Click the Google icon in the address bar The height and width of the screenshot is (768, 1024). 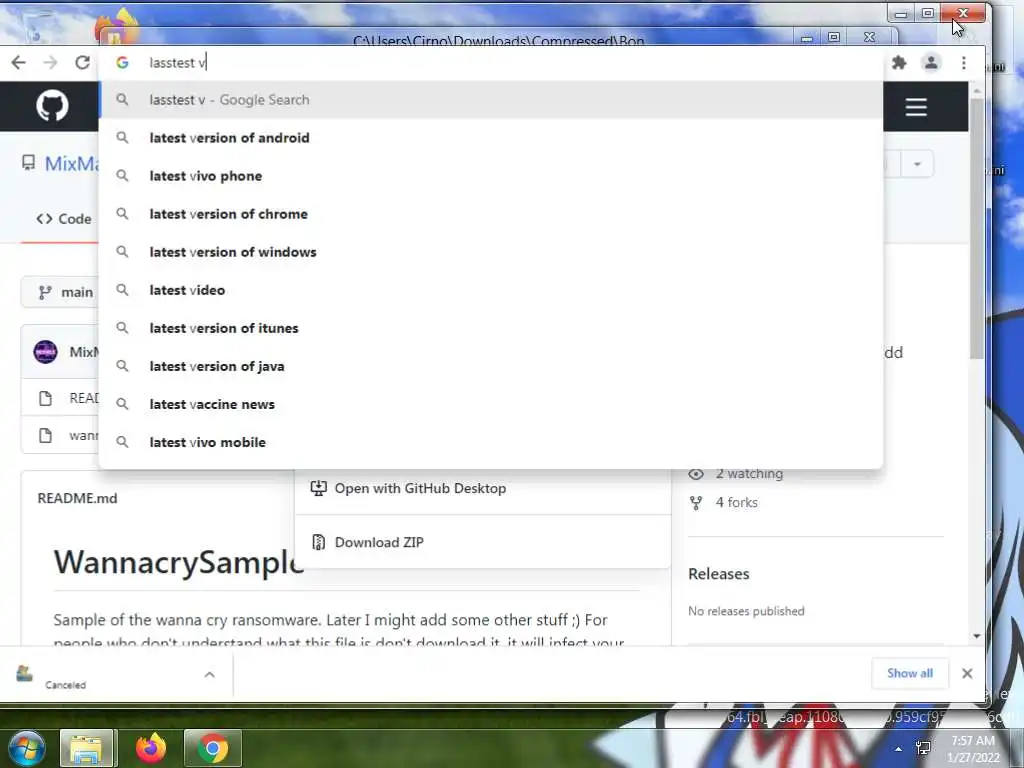[x=122, y=63]
